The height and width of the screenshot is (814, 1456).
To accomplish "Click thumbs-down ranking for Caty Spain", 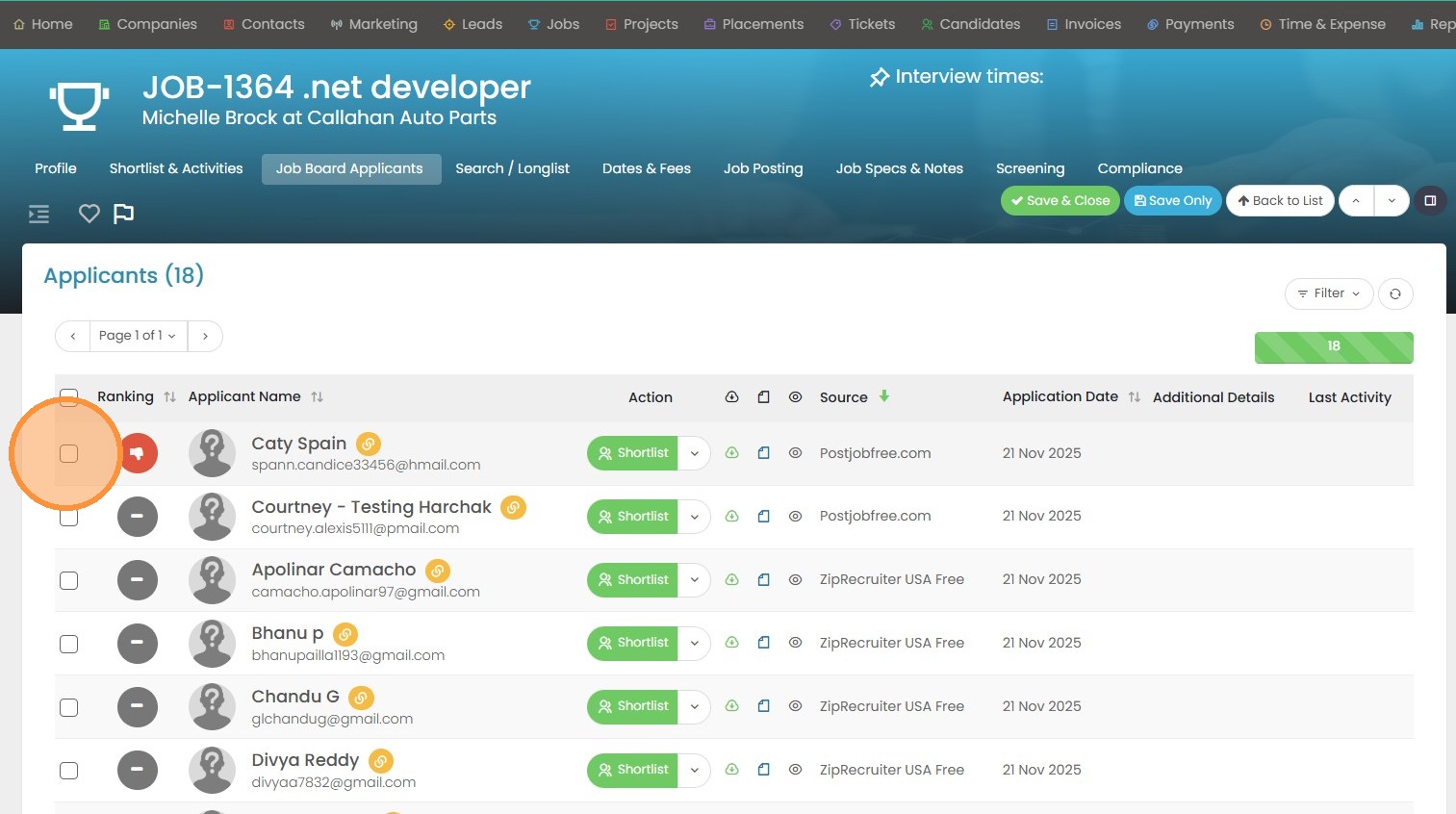I will 138,453.
